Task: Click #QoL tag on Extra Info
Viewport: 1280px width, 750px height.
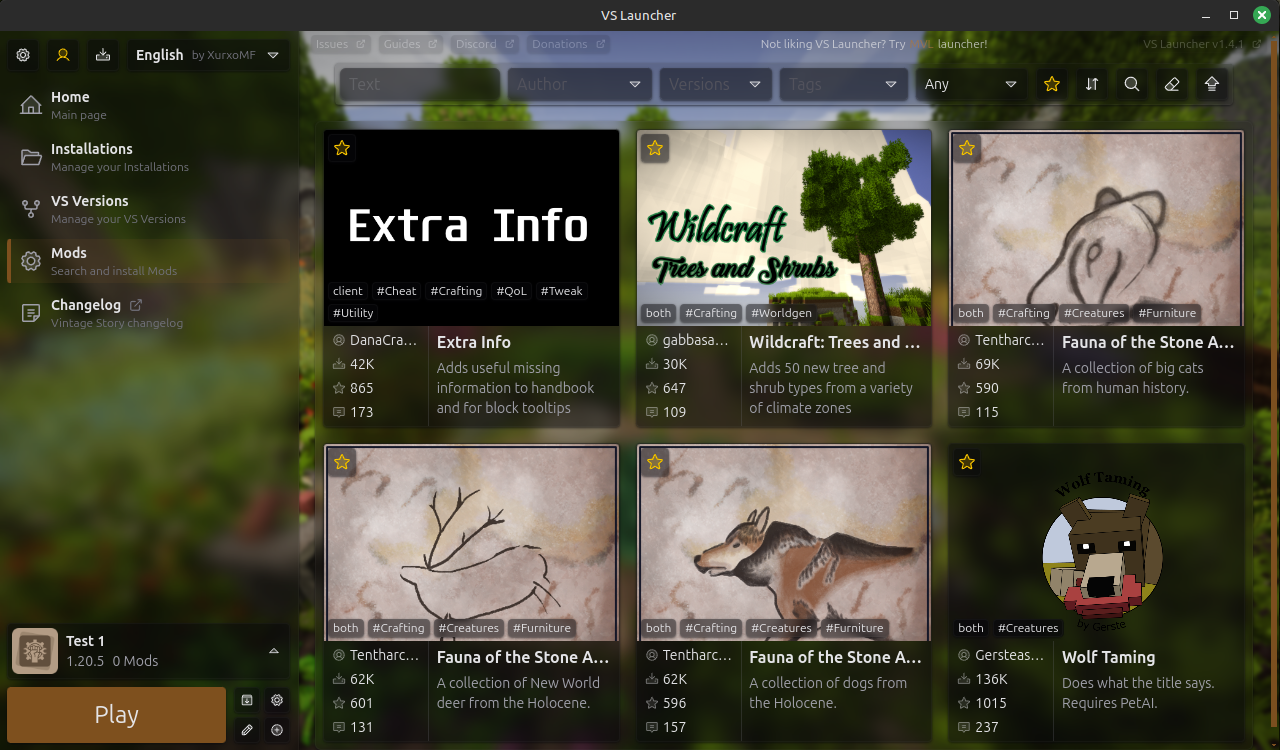Action: click(x=511, y=291)
